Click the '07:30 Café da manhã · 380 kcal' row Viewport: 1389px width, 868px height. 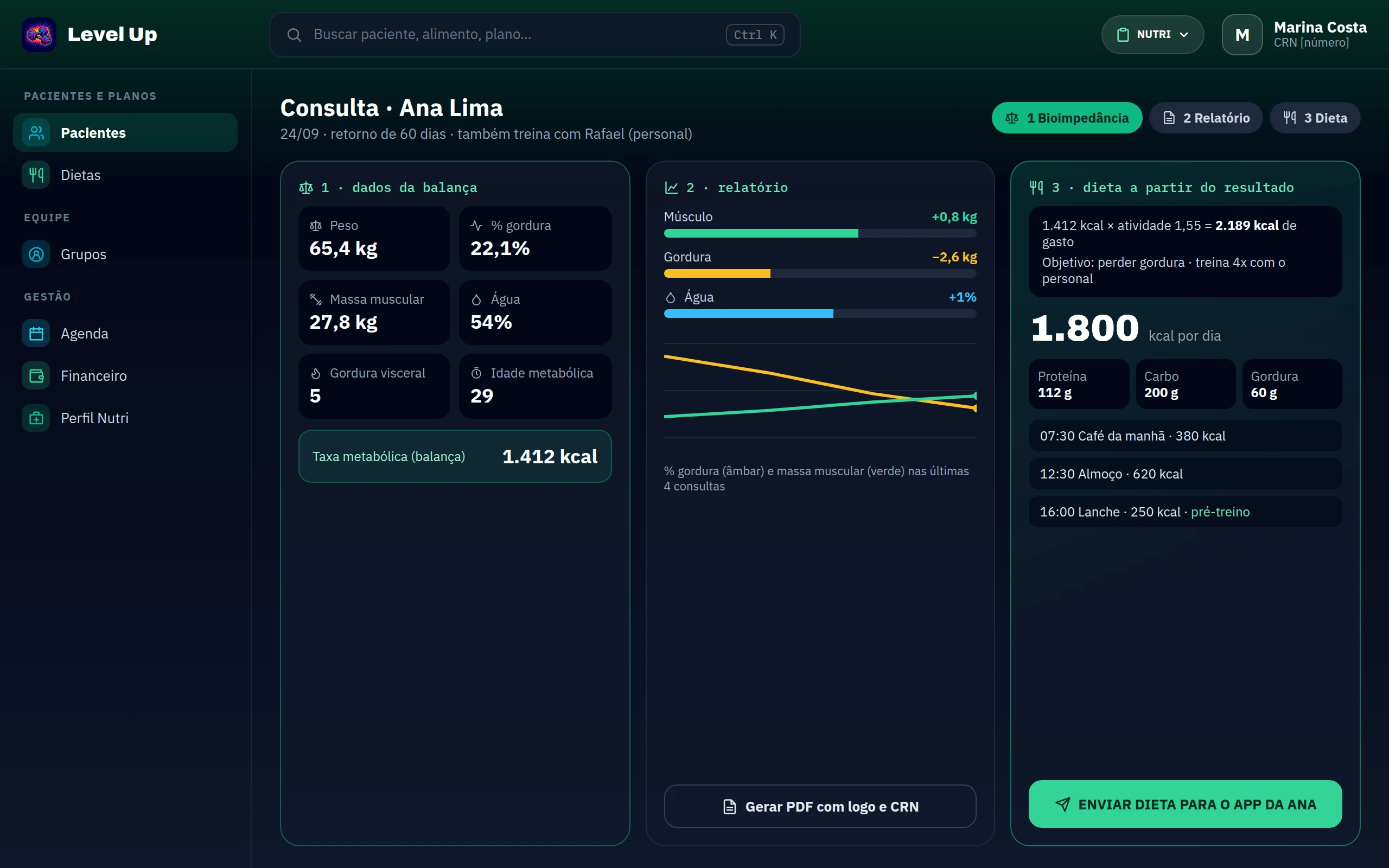click(x=1184, y=436)
